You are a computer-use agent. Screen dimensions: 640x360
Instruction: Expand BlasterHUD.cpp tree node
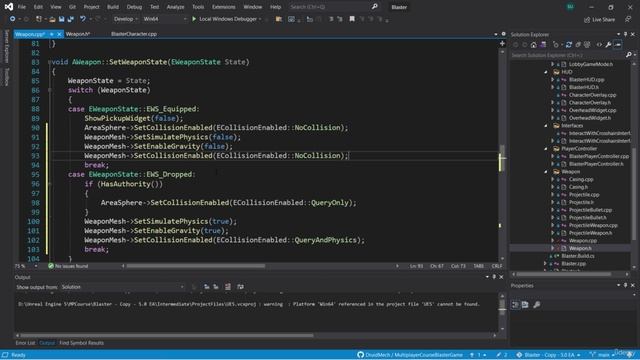click(553, 80)
